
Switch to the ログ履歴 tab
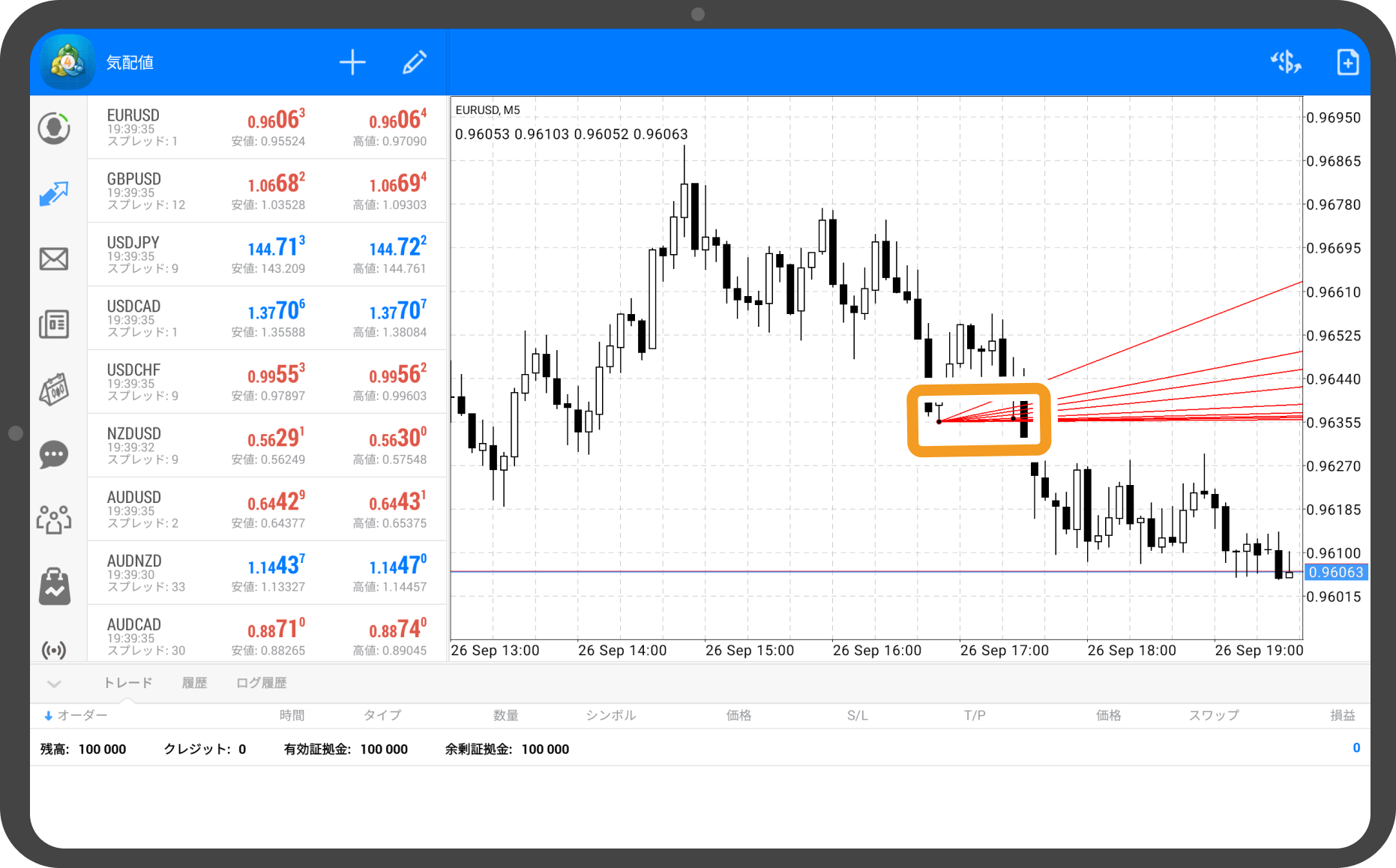click(x=261, y=683)
